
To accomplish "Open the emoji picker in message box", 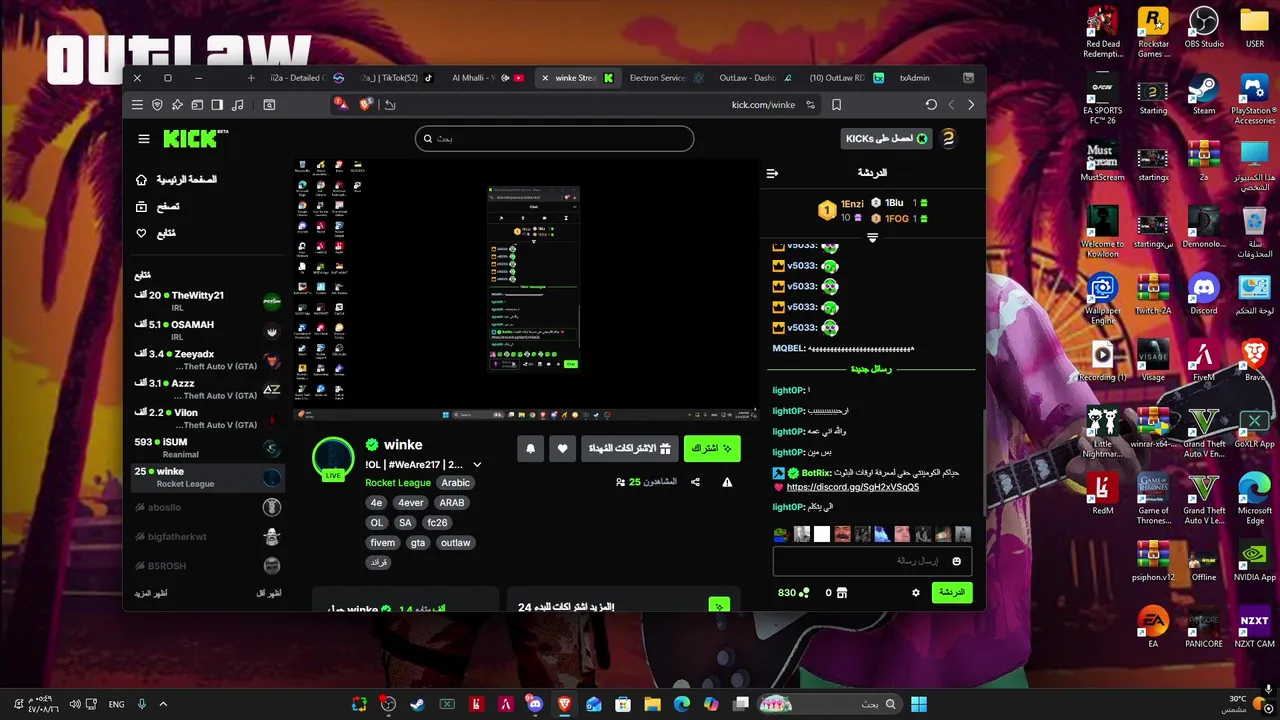I will (956, 561).
